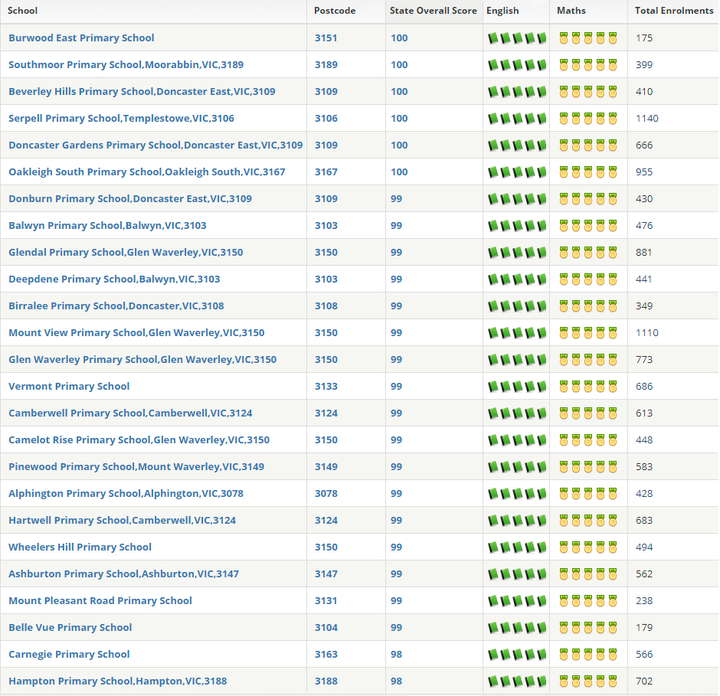Image resolution: width=720 pixels, height=696 pixels.
Task: Open Beverley Hills Primary School link
Action: [x=142, y=91]
